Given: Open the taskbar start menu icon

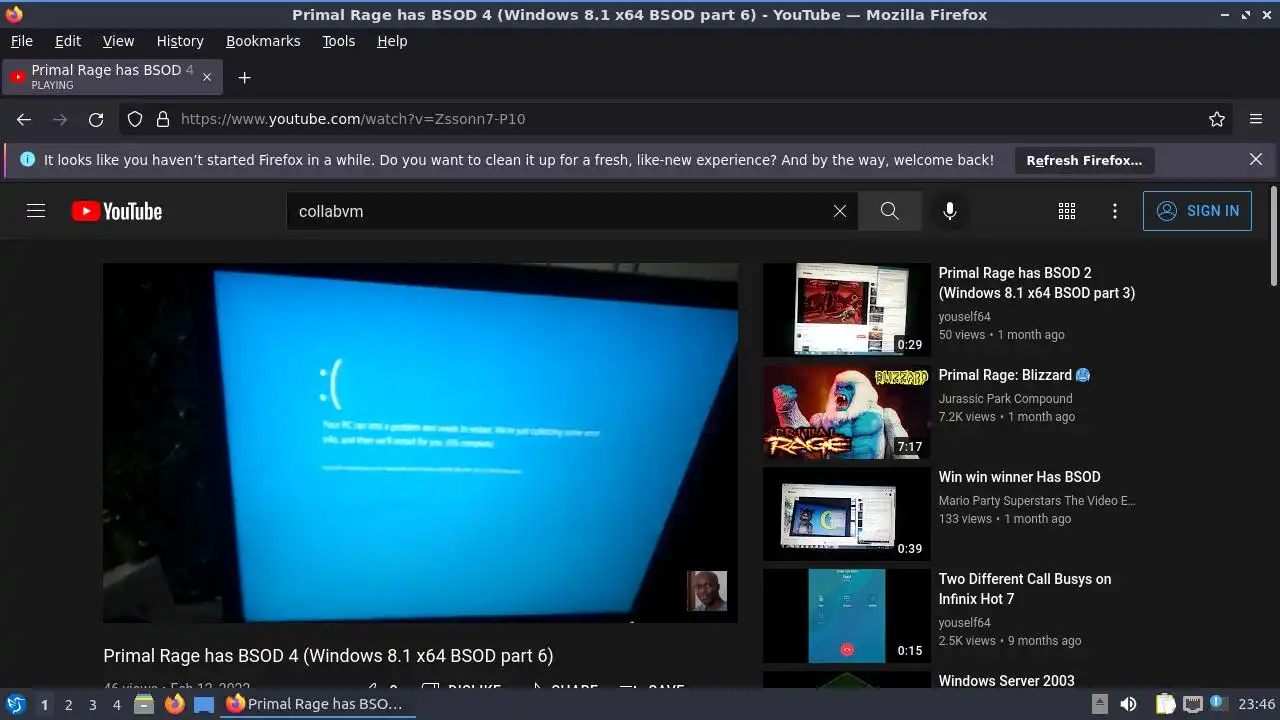Looking at the screenshot, I should tap(15, 704).
